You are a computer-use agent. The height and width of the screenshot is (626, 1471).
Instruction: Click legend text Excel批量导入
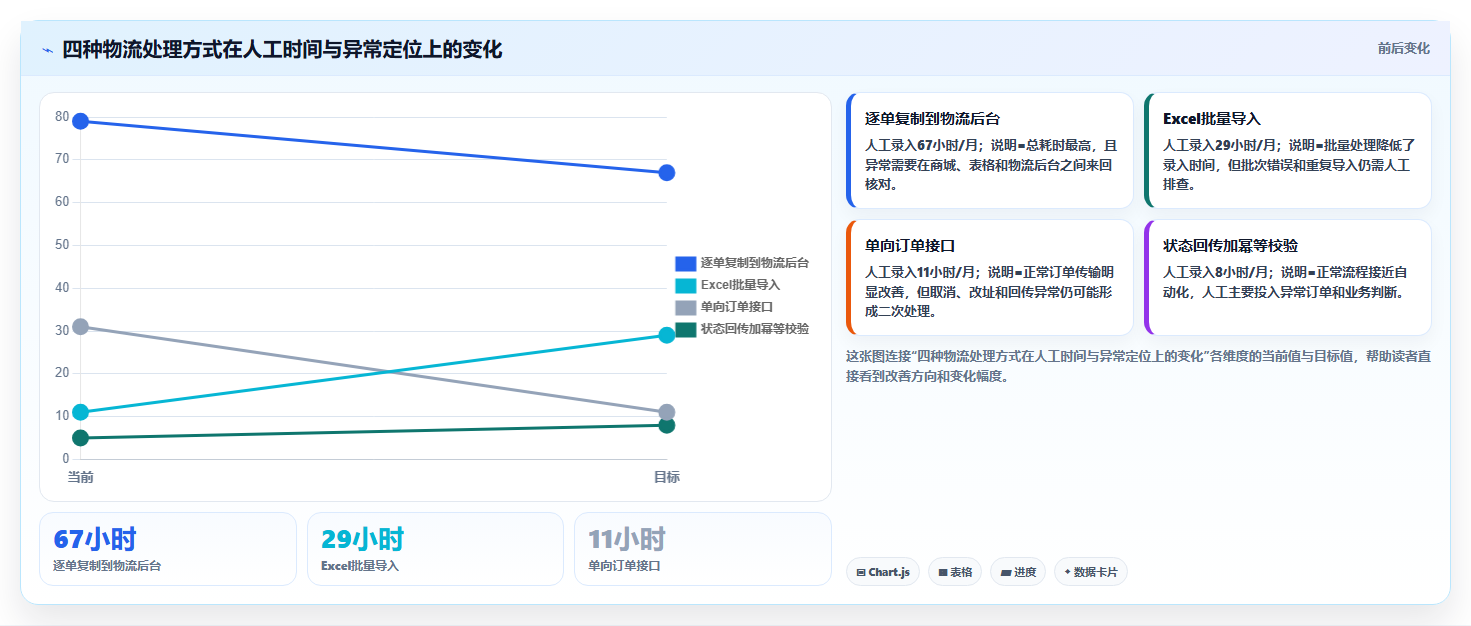click(740, 285)
